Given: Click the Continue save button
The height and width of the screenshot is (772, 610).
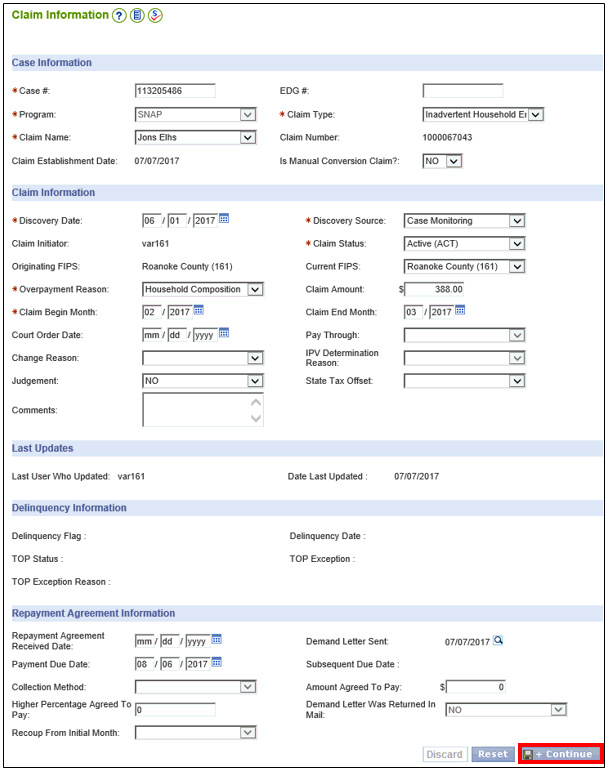Looking at the screenshot, I should (x=560, y=754).
